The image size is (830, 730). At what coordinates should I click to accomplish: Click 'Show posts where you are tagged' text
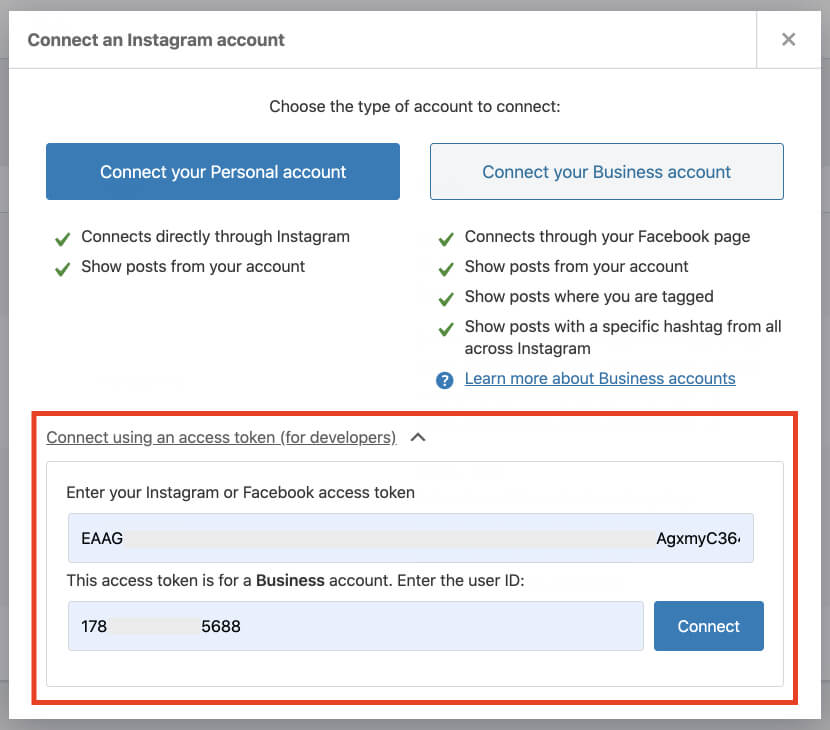coord(589,296)
